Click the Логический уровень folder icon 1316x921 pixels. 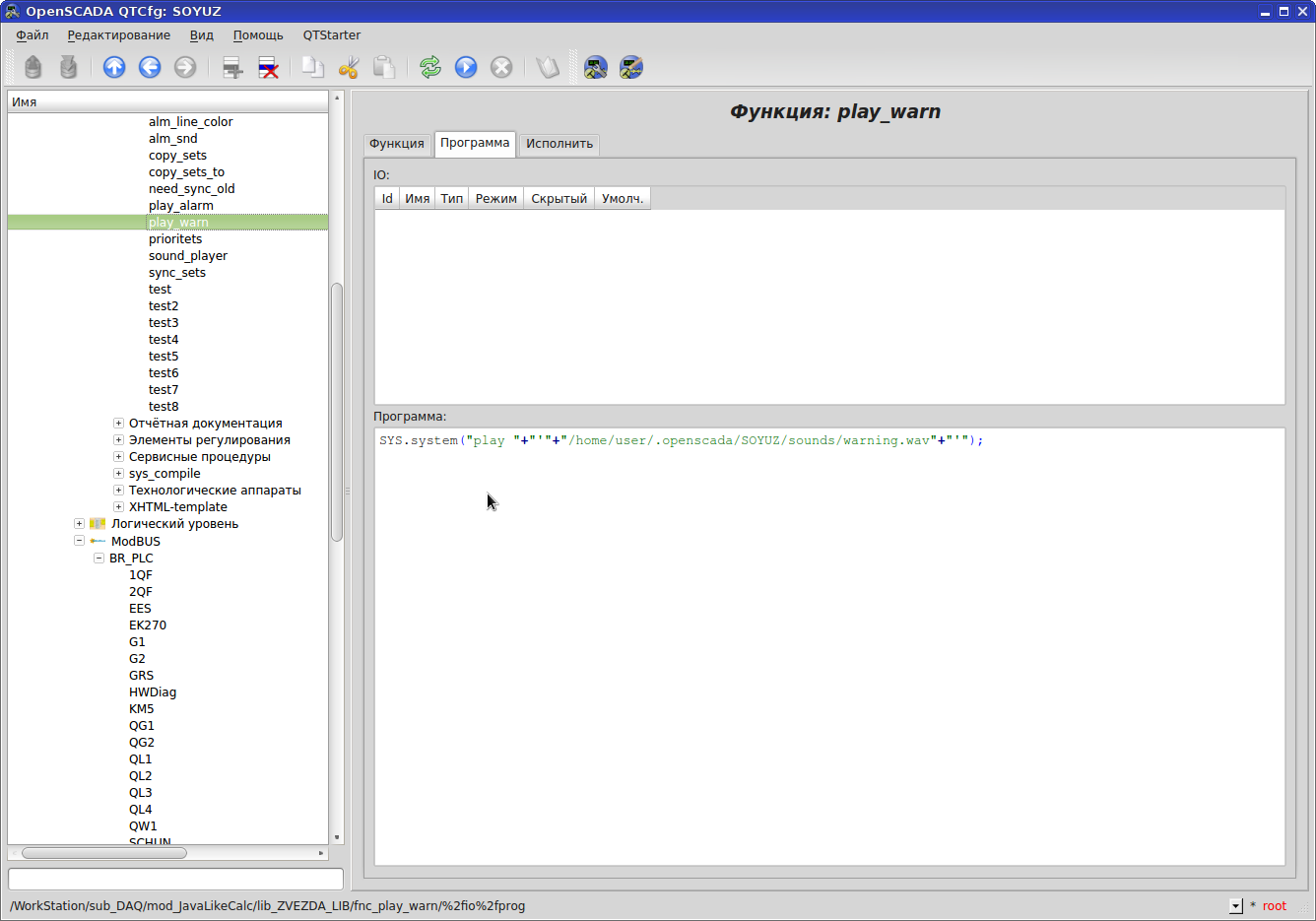point(98,524)
